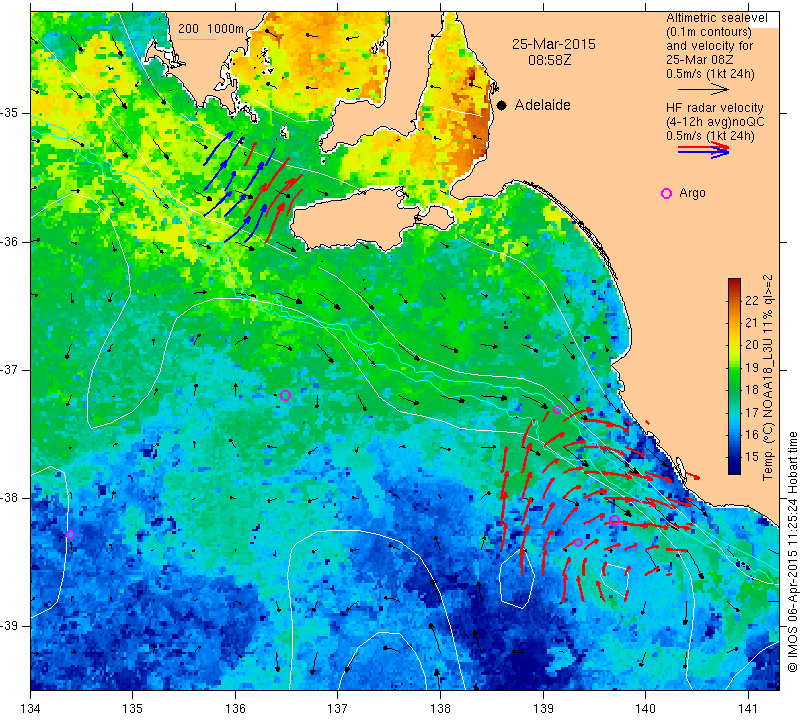Click the 138 longitude axis label
This screenshot has width=800, height=720.
click(440, 709)
